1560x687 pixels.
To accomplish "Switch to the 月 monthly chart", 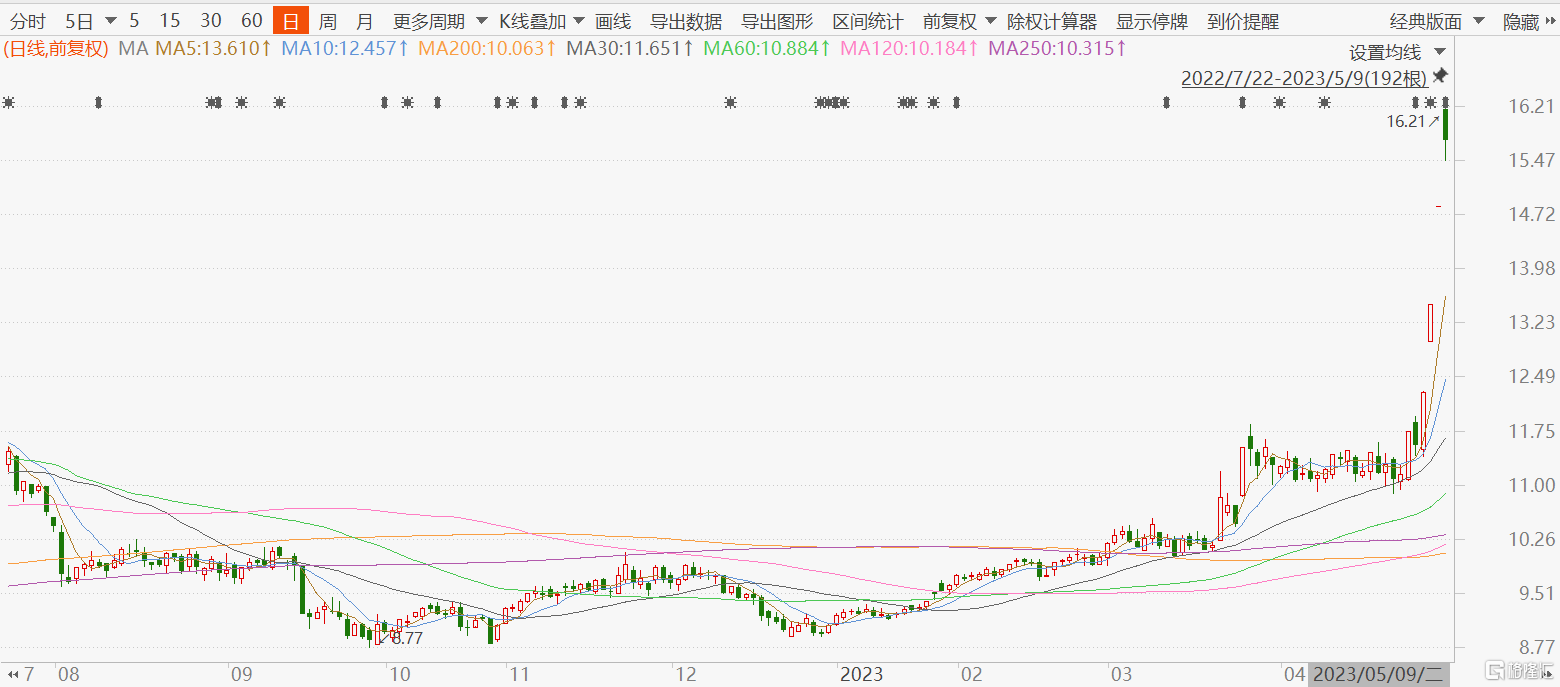I will (365, 21).
